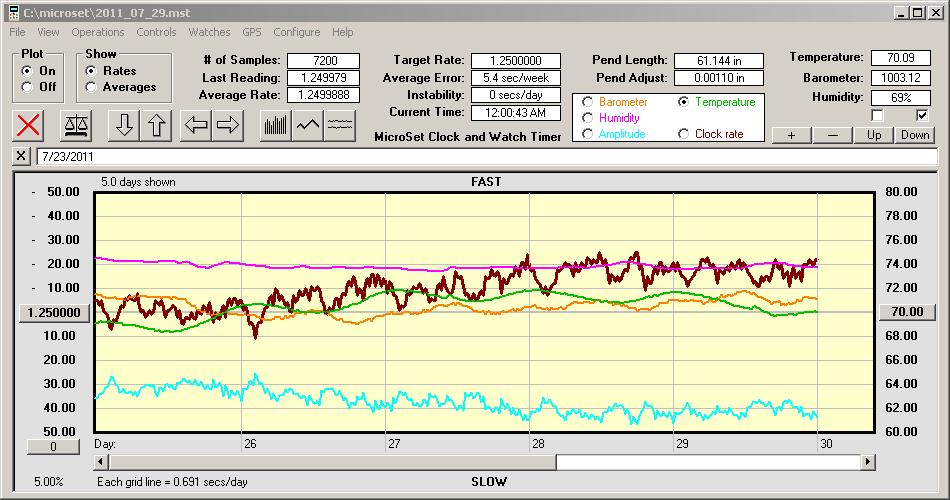Tick the unchecked box under Humidity
950x500 pixels.
877,115
